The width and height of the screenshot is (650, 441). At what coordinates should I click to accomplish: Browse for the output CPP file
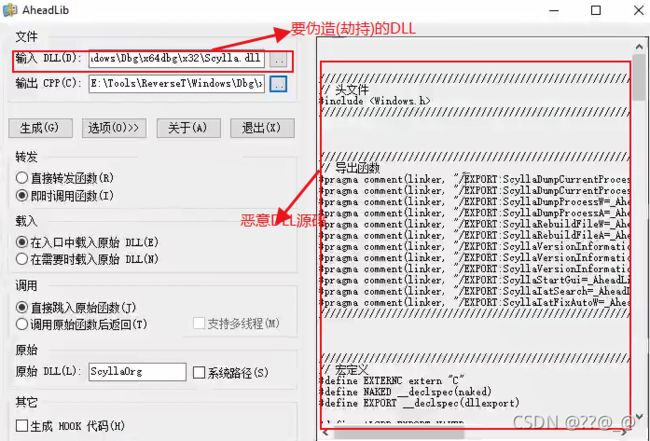click(x=278, y=84)
